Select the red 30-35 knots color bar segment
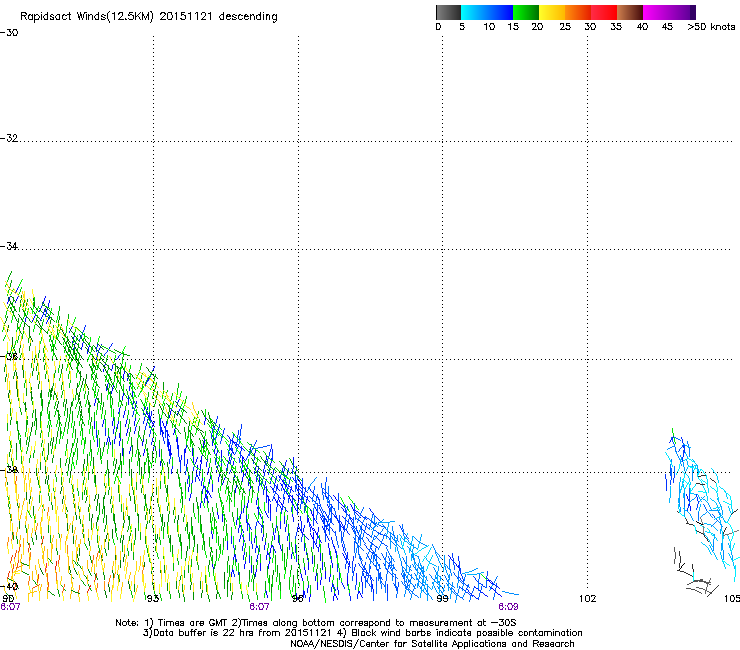The image size is (740, 650). point(604,12)
